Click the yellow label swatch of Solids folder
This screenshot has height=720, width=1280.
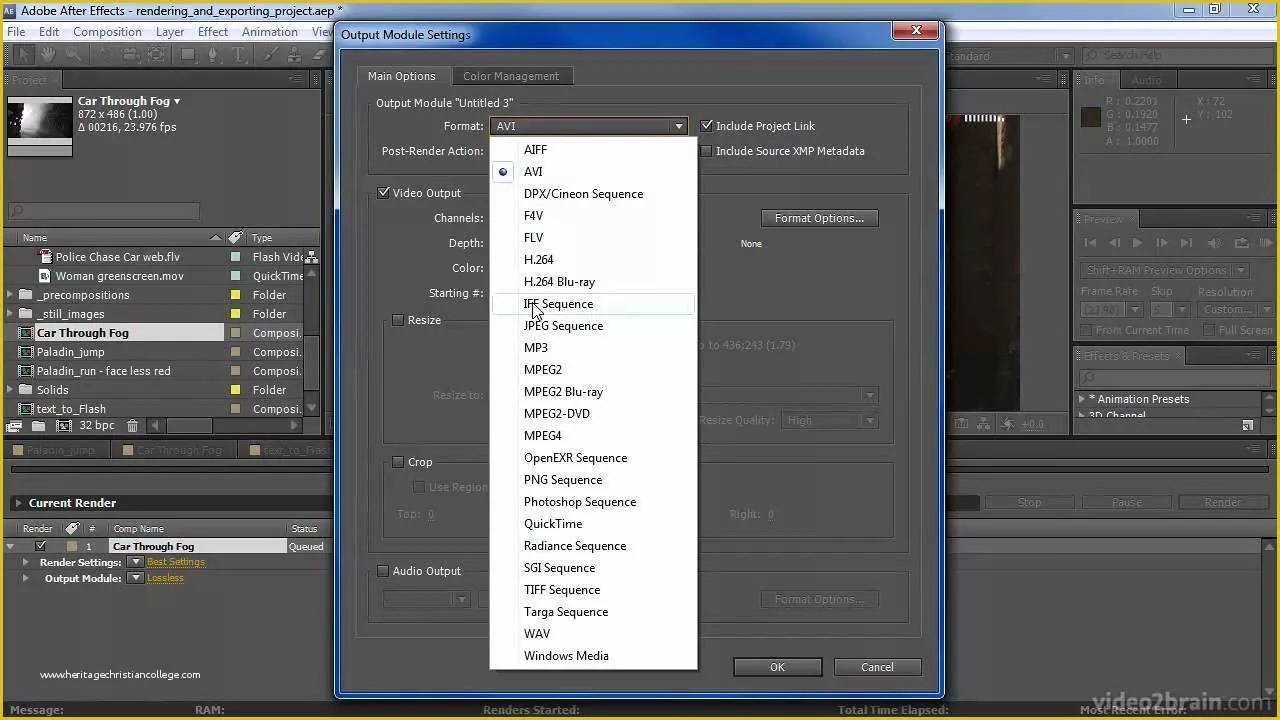click(236, 390)
